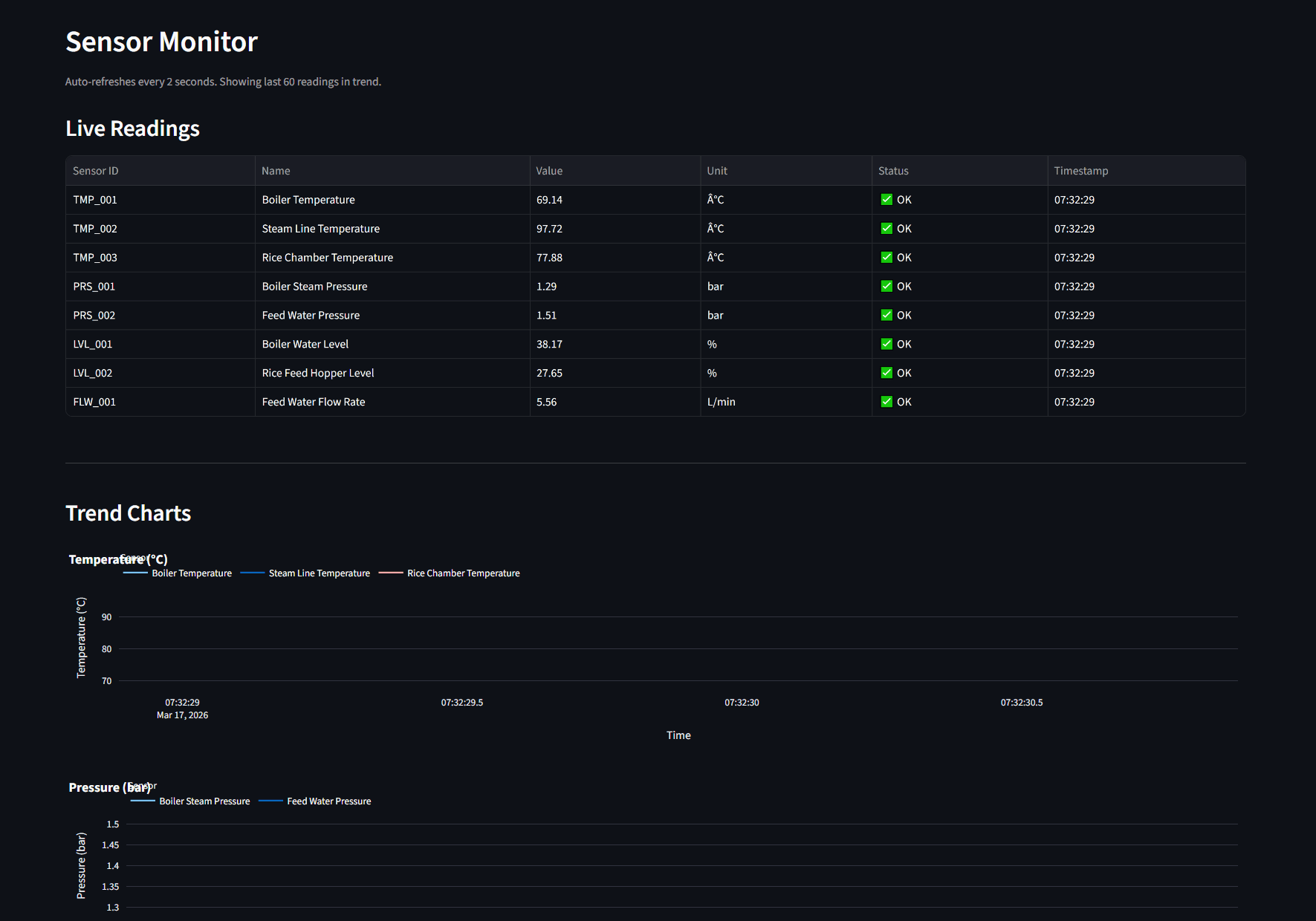Screen dimensions: 1316x921
Task: Select the TMP_001 row in Live Readings
Action: pyautogui.click(x=95, y=199)
